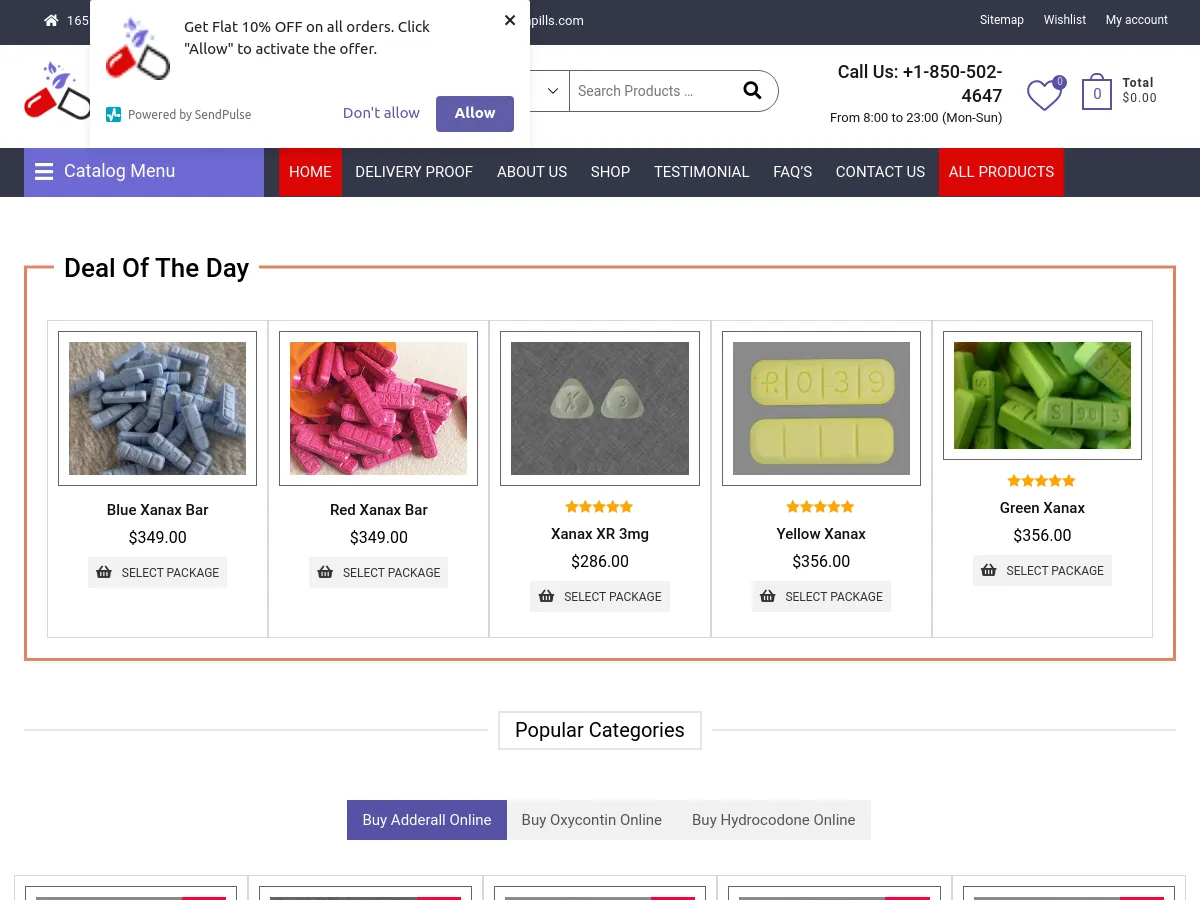This screenshot has height=900, width=1200.
Task: Open the Wishlist link in the top bar
Action: pos(1065,20)
